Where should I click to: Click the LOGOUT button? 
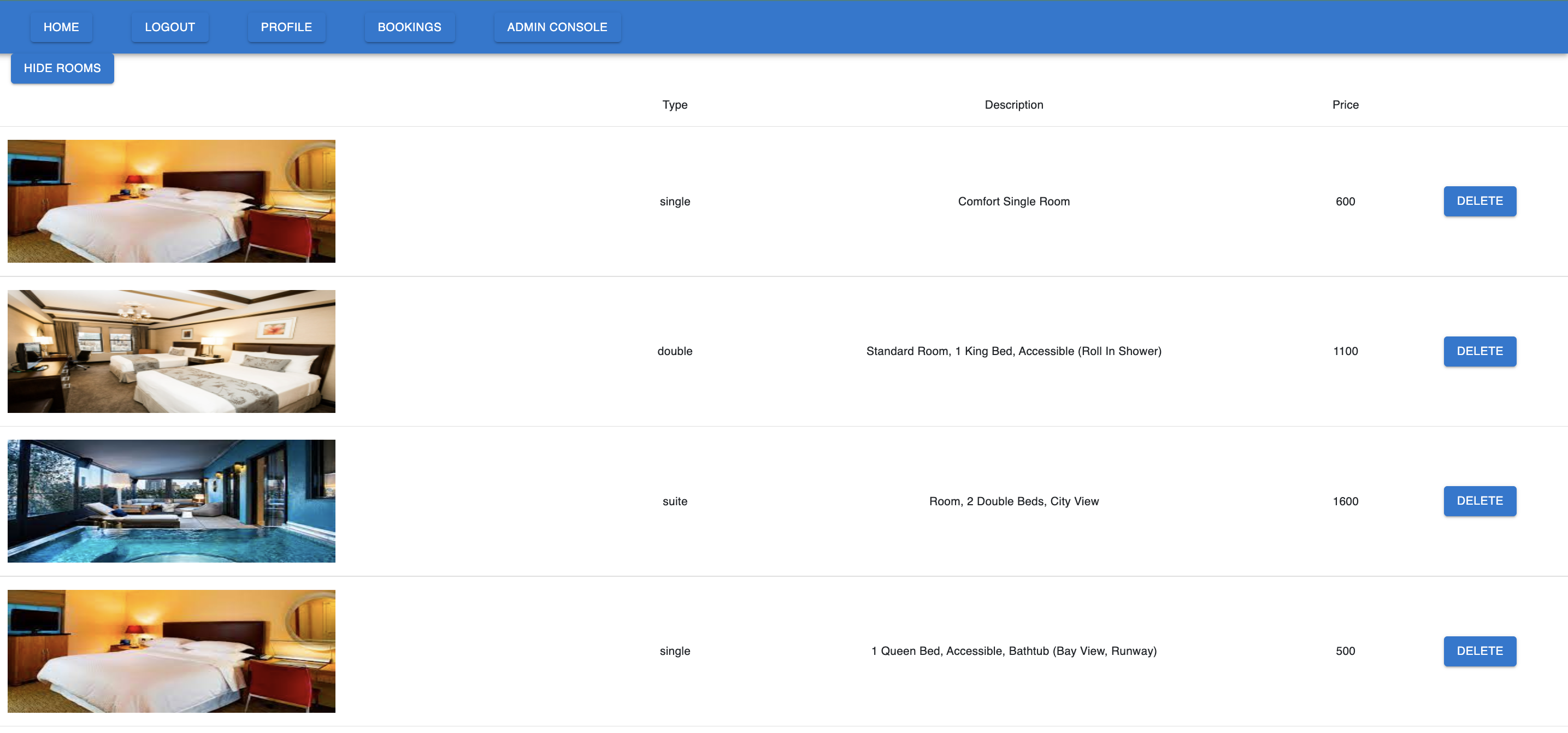point(169,27)
